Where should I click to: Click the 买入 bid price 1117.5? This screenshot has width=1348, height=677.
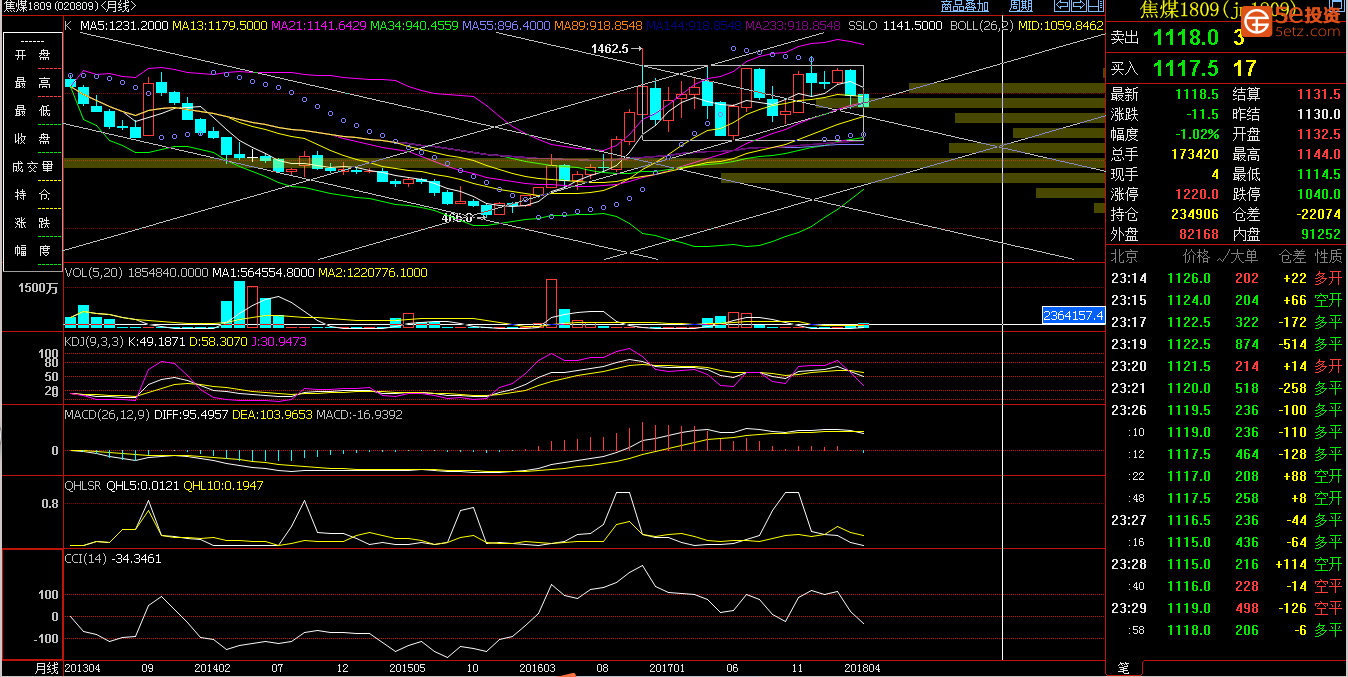[x=1186, y=68]
